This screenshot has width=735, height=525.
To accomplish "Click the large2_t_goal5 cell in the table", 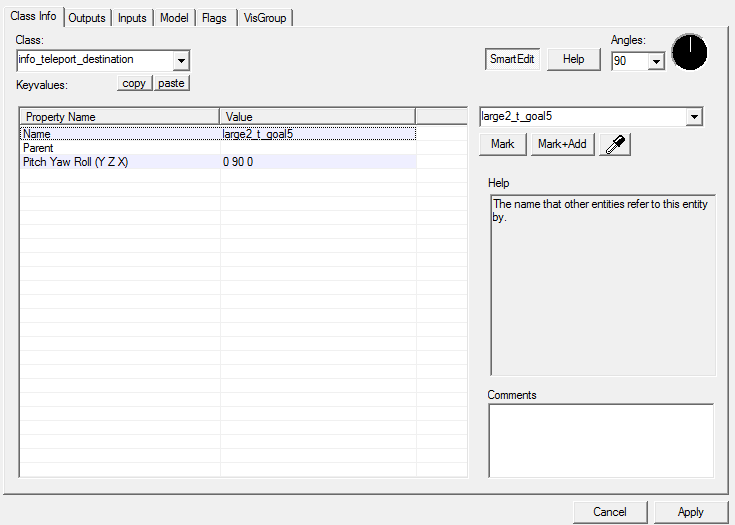I will point(318,134).
